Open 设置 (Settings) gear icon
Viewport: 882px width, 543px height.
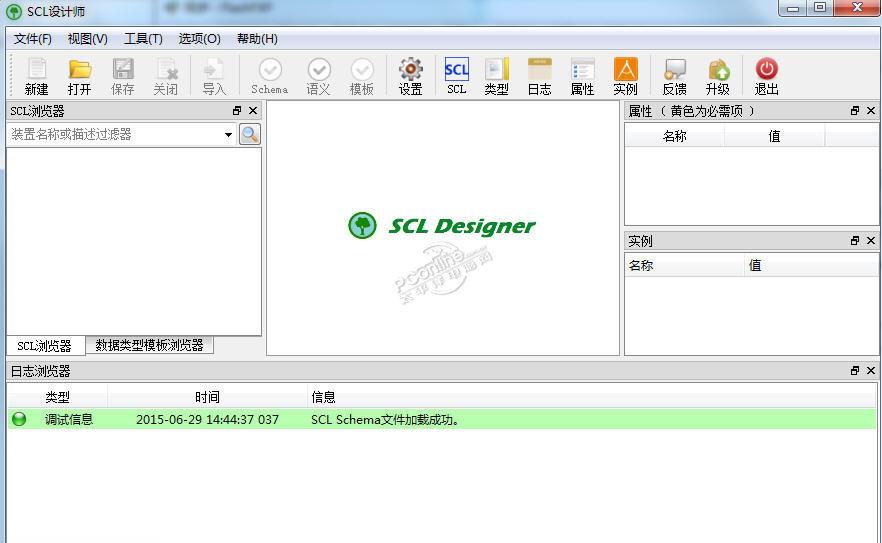coord(411,77)
